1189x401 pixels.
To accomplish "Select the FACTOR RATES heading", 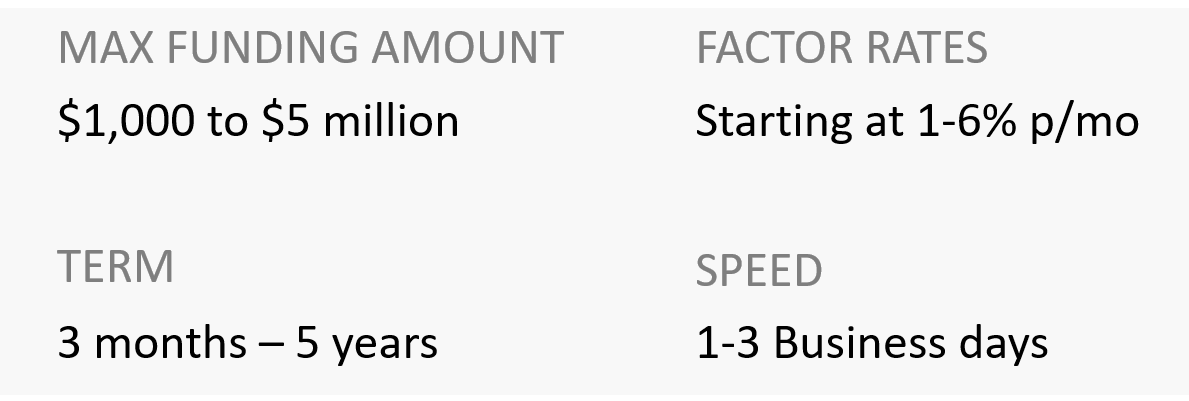I will click(x=842, y=49).
